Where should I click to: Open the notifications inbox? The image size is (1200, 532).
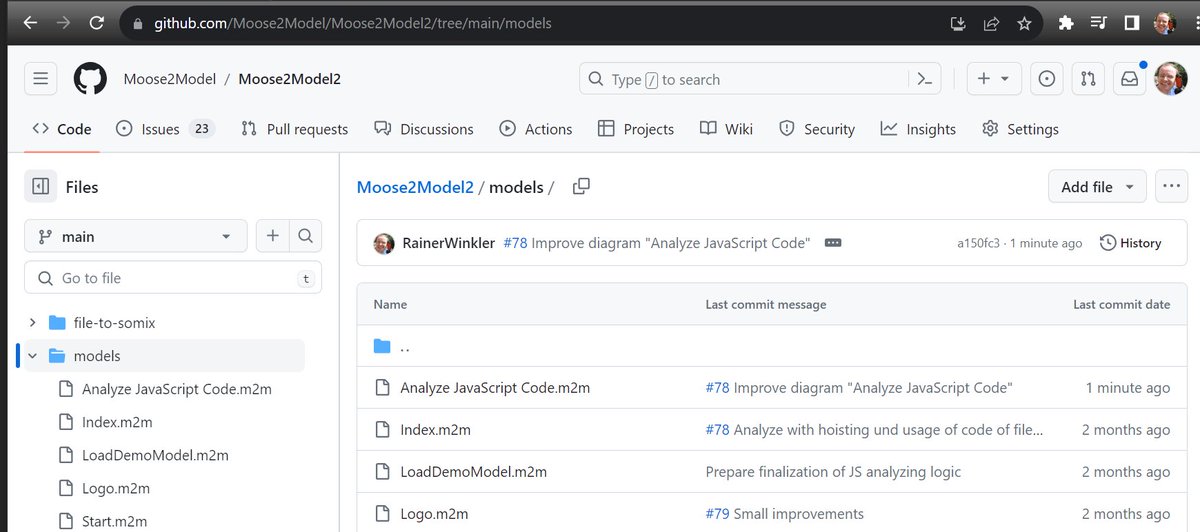1129,79
